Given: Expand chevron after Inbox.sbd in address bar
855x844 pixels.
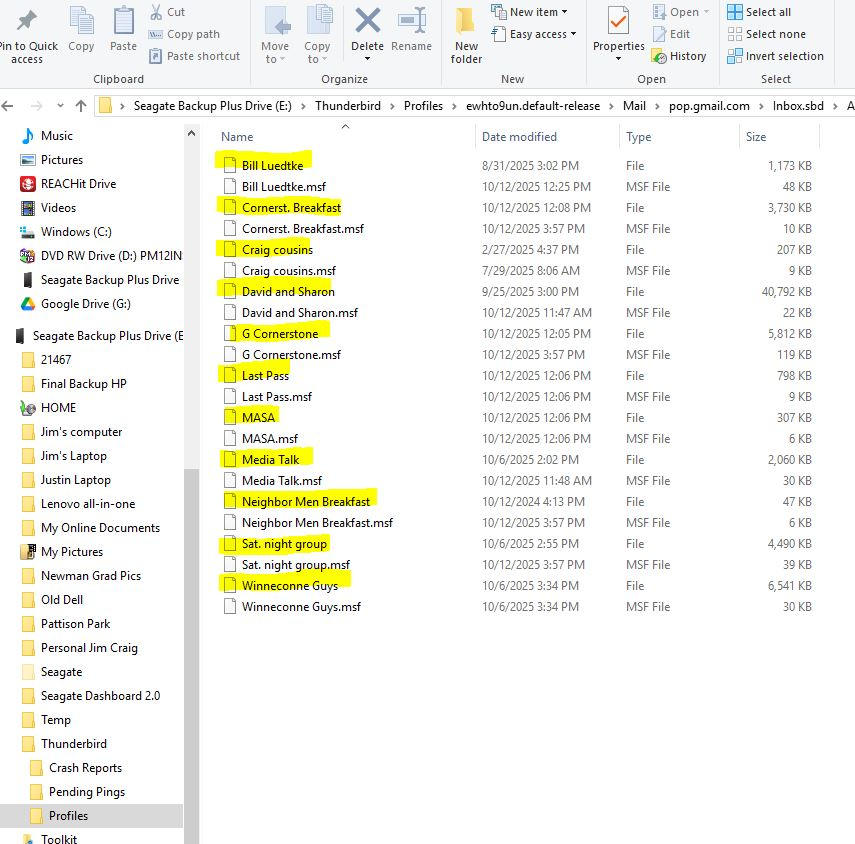Looking at the screenshot, I should point(835,106).
